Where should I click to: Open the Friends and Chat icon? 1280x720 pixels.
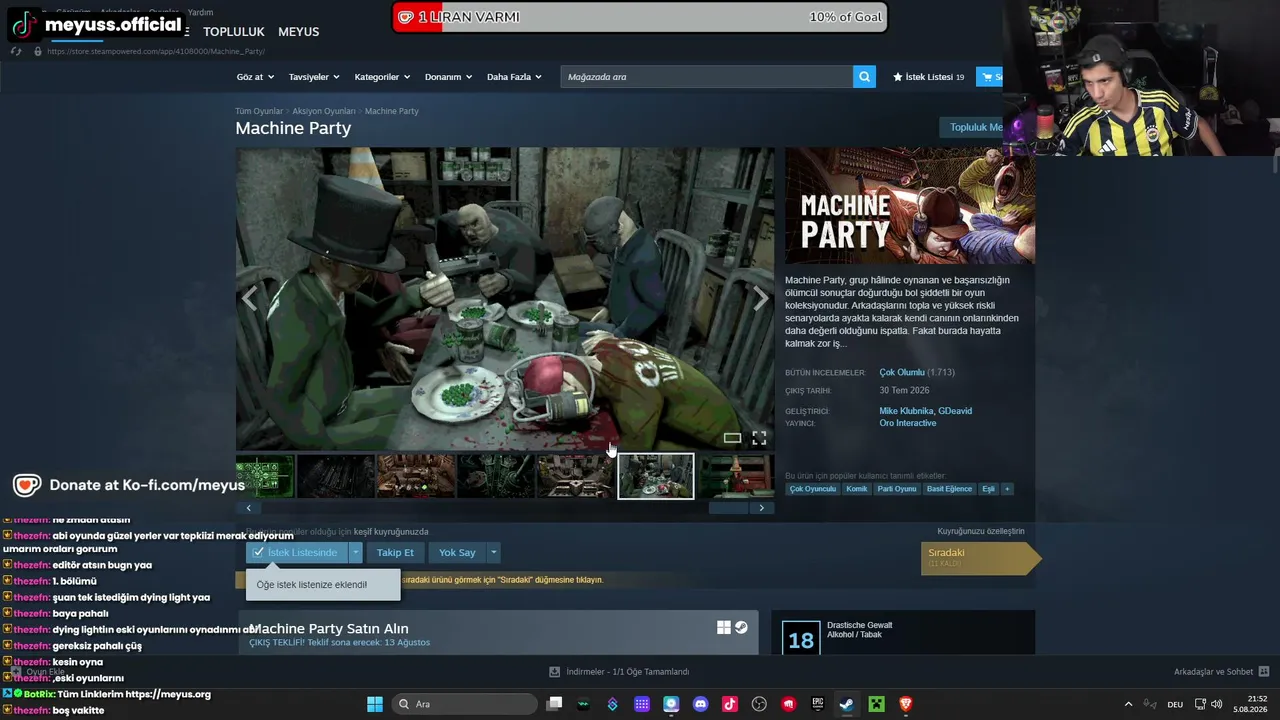click(1263, 672)
